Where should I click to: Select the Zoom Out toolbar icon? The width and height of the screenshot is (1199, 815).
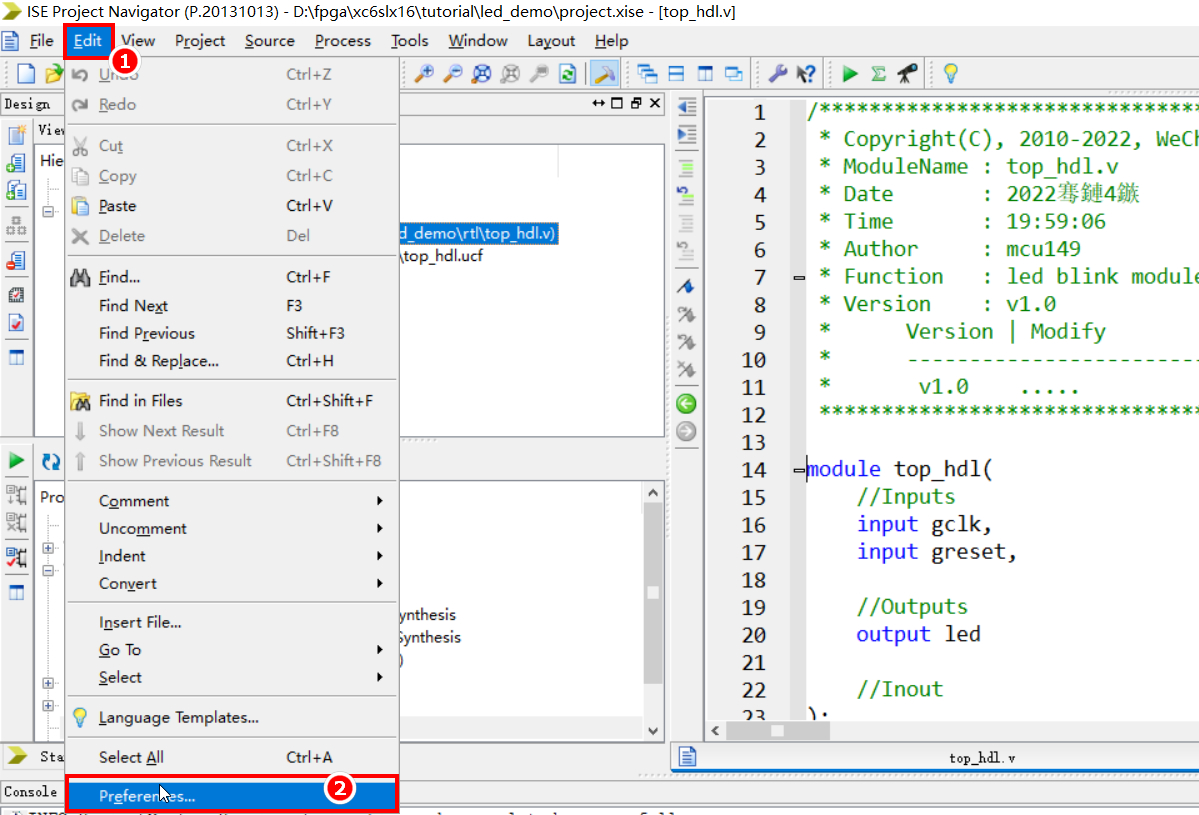coord(454,73)
